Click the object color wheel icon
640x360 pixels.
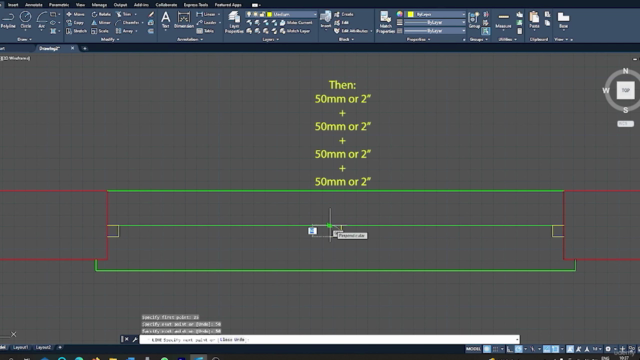[x=400, y=14]
